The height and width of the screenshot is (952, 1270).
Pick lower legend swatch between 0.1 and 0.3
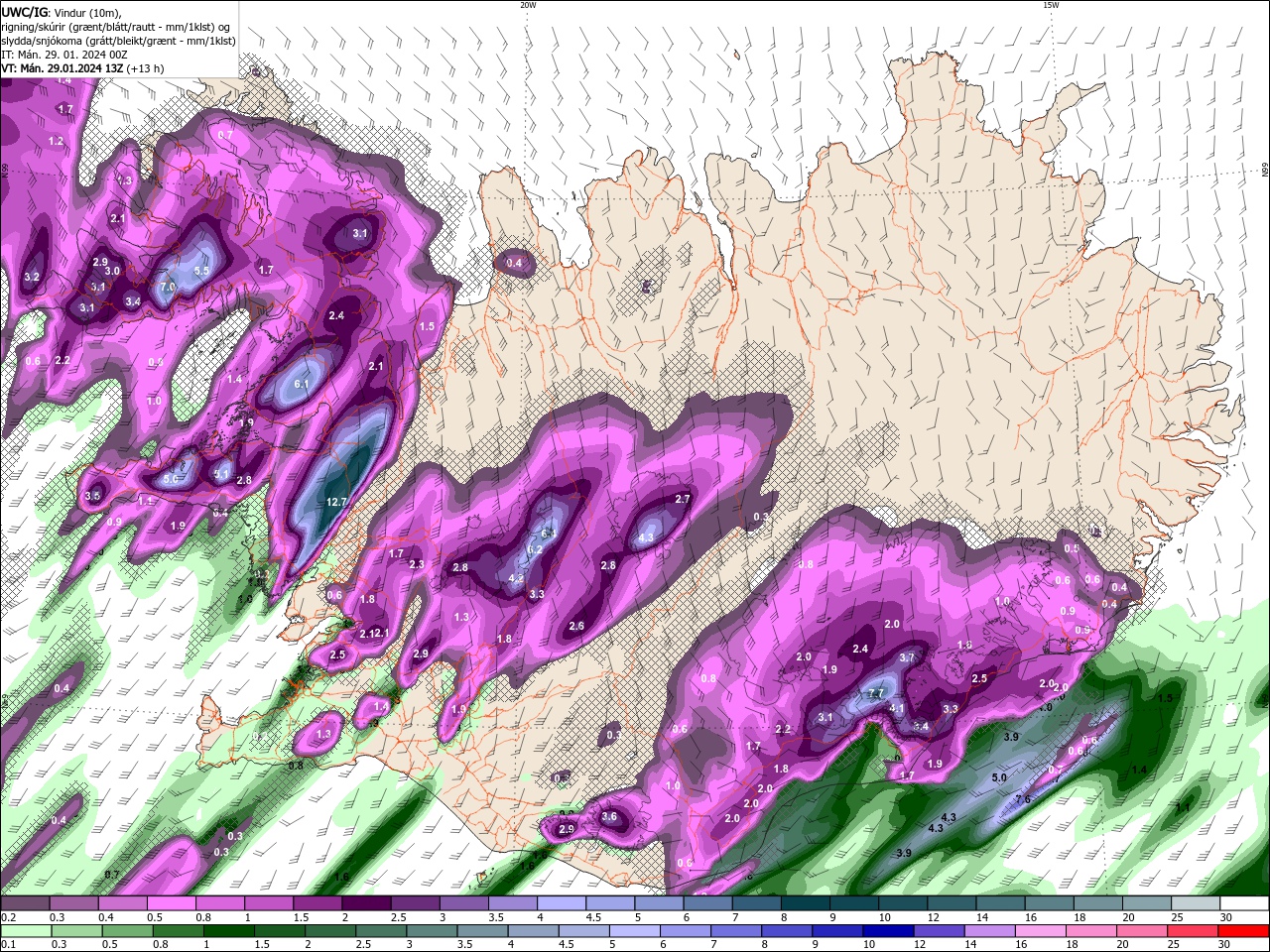[x=26, y=931]
